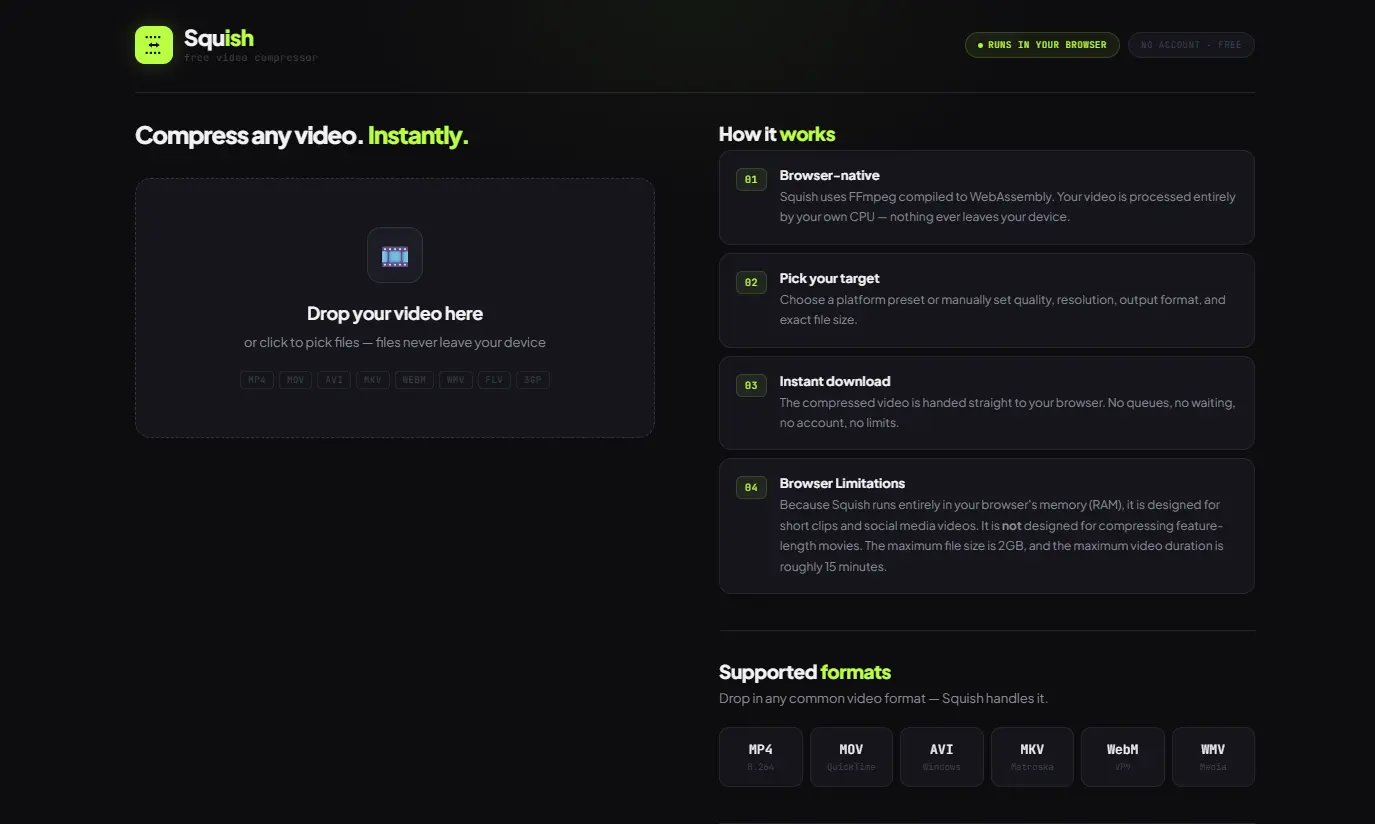
Task: Click the Squish green logo icon
Action: point(154,45)
